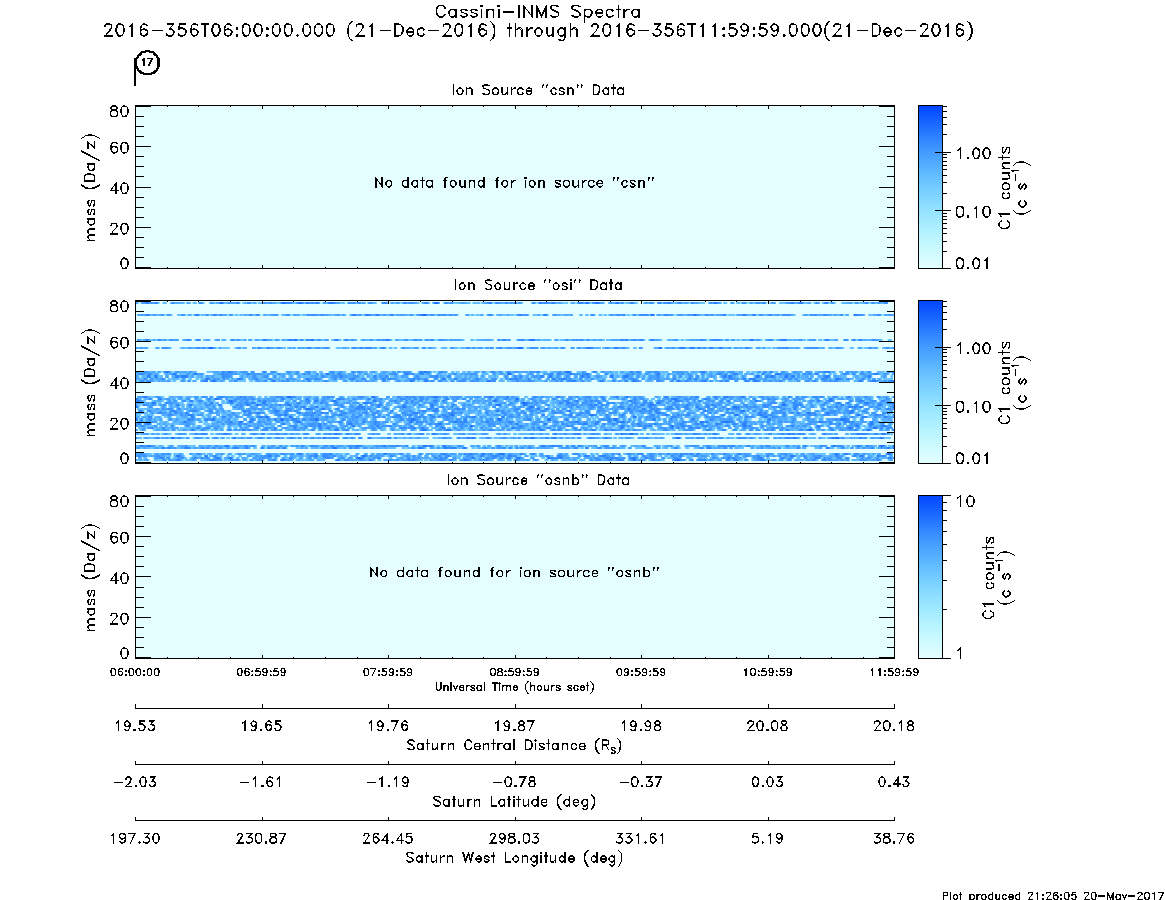Click the osnb panel color bar
The width and height of the screenshot is (1165, 900).
point(930,577)
